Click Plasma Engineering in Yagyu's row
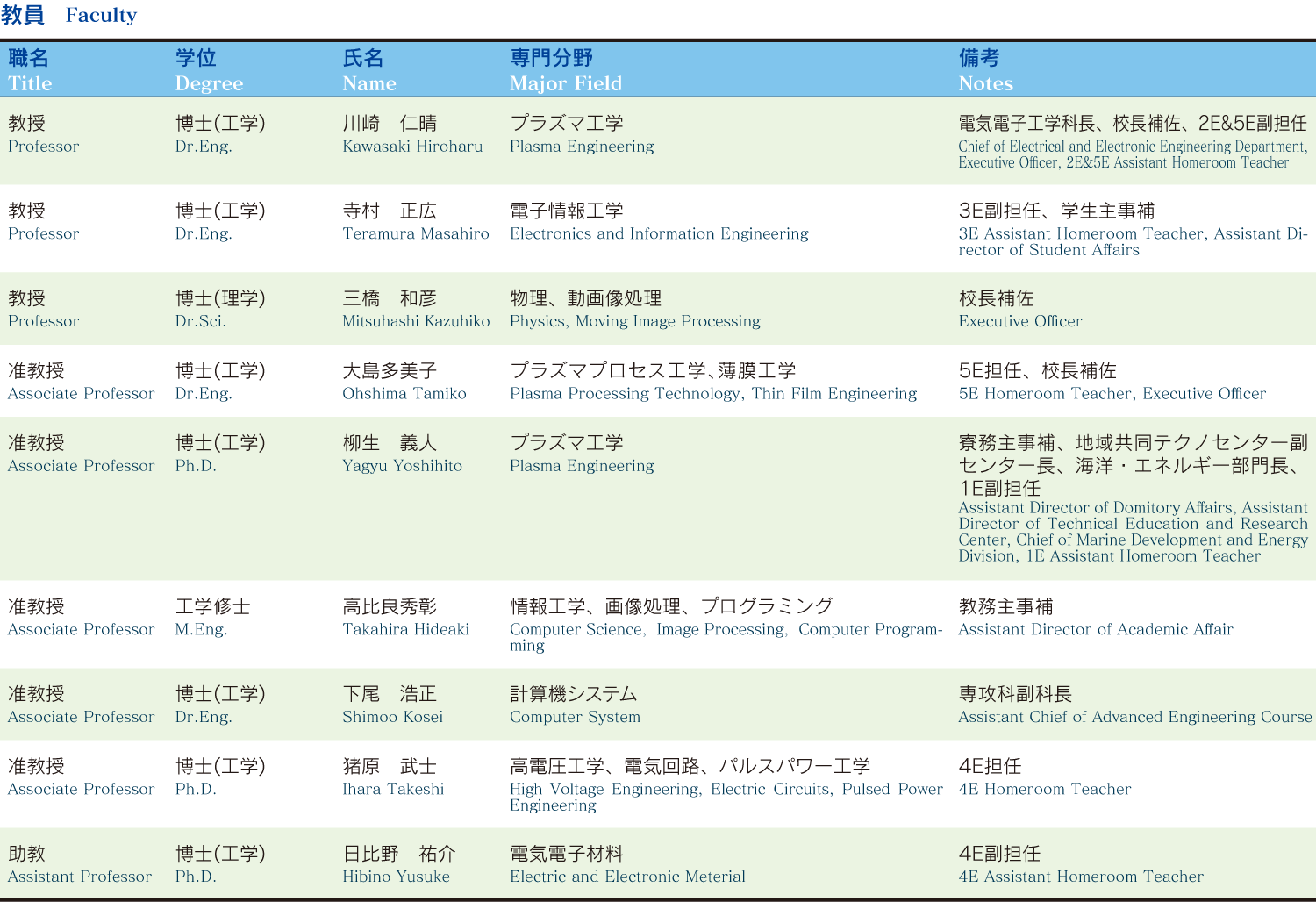This screenshot has width=1316, height=902. (x=582, y=466)
